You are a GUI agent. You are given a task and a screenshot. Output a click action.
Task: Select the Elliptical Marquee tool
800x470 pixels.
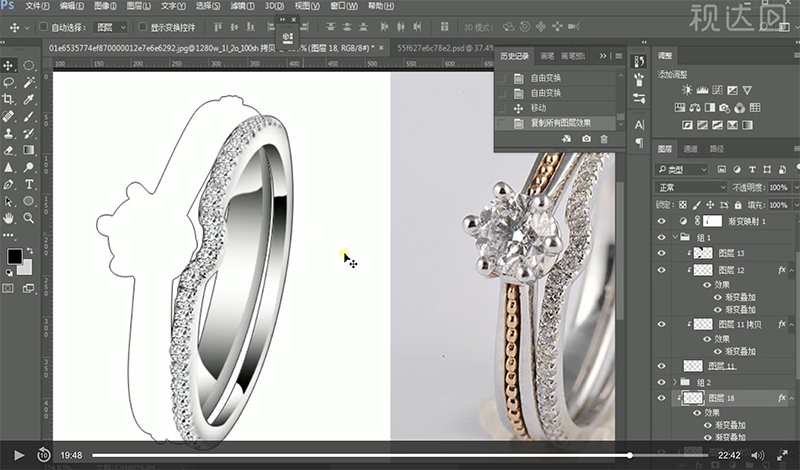pyautogui.click(x=29, y=65)
